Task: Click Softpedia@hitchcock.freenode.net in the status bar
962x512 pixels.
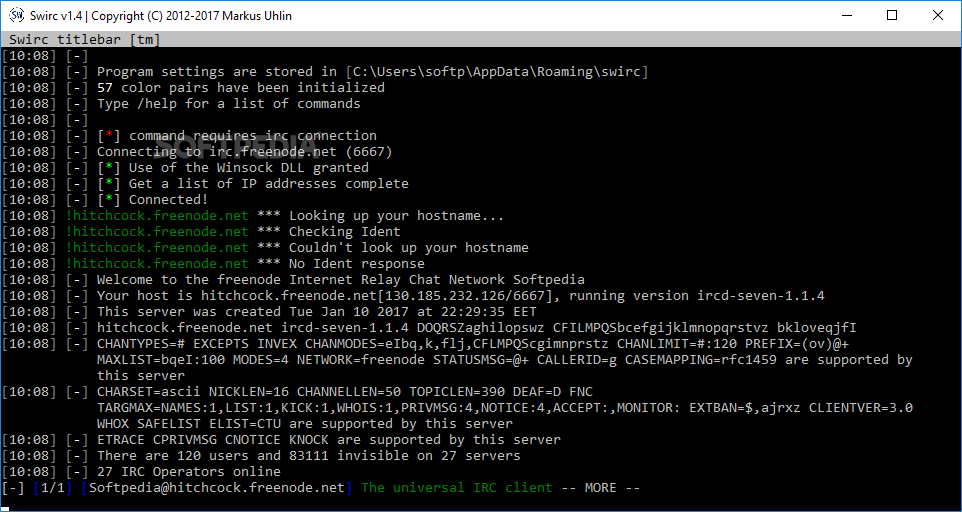Action: click(x=217, y=488)
